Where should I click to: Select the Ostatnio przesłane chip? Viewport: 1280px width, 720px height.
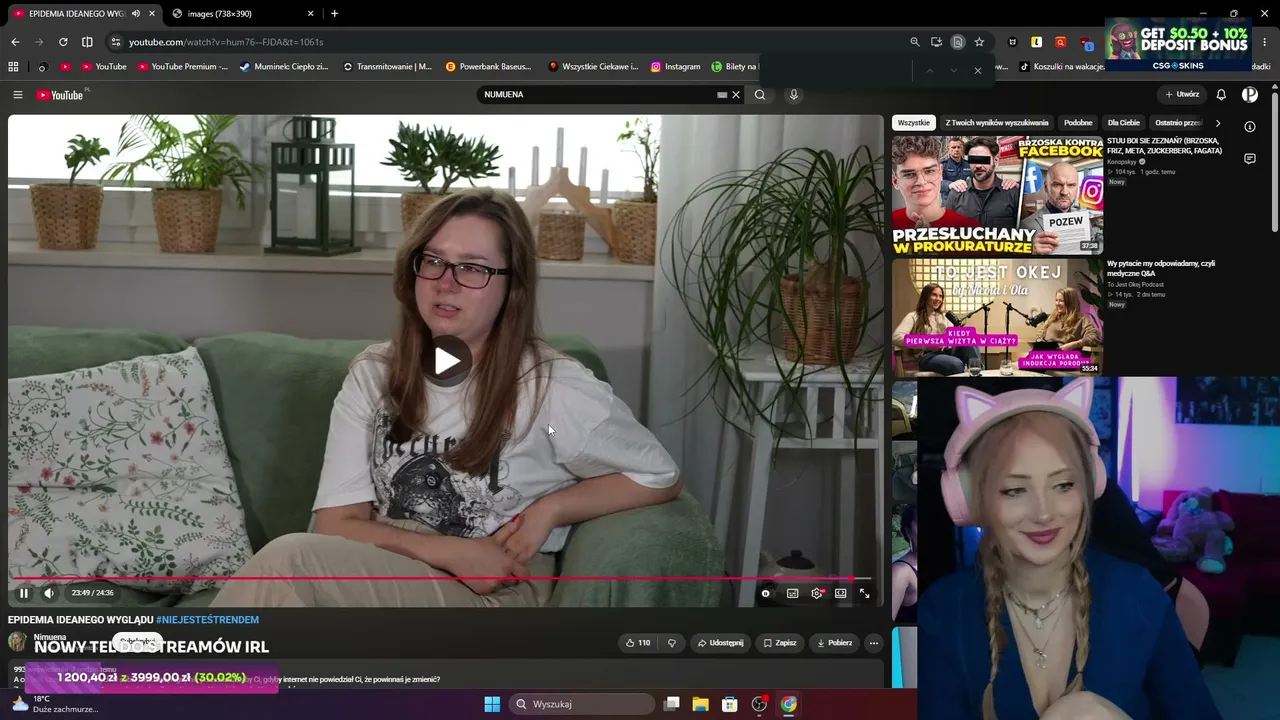point(1178,123)
